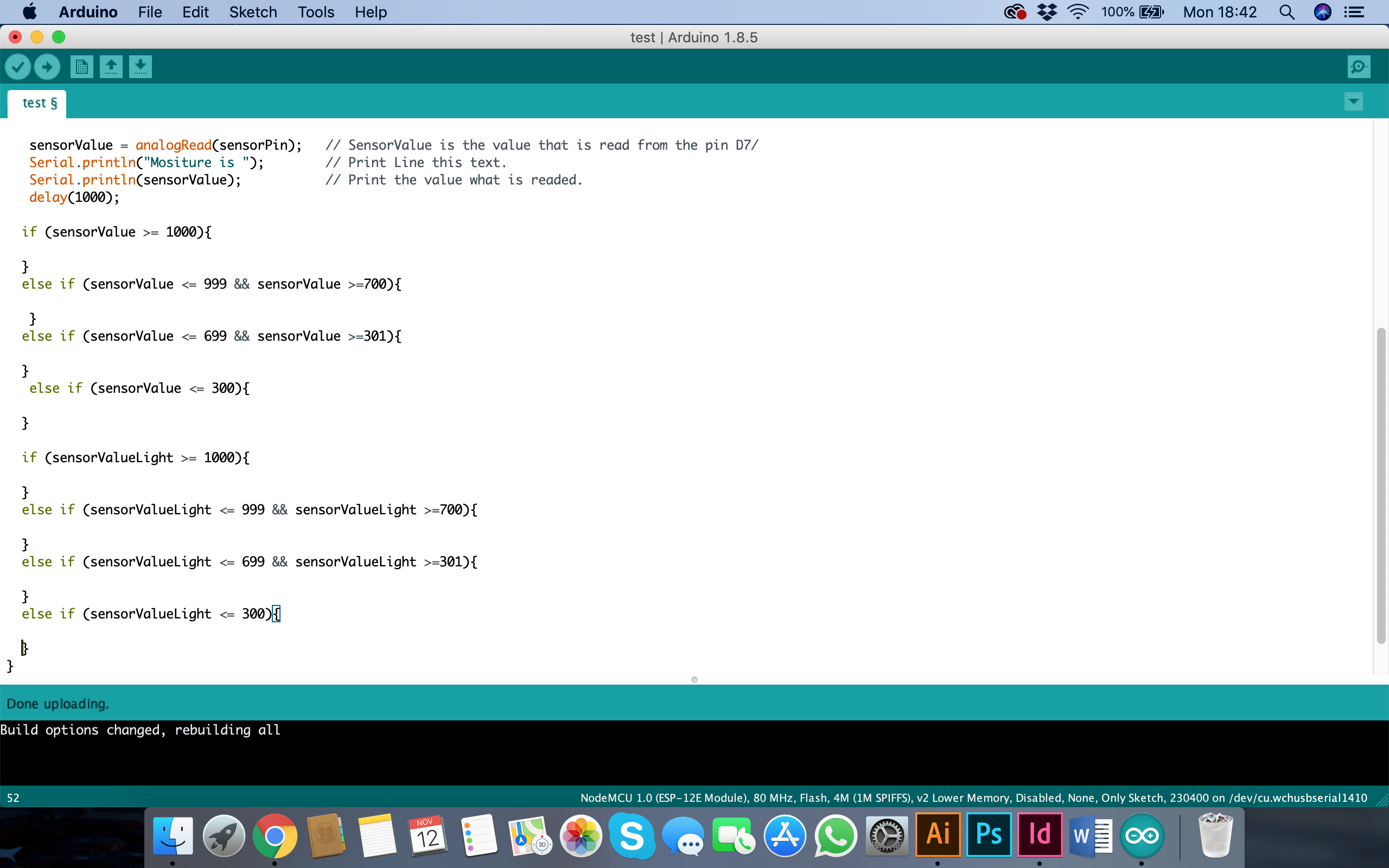Image resolution: width=1389 pixels, height=868 pixels.
Task: Open Spotlight search in menu bar
Action: coord(1286,12)
